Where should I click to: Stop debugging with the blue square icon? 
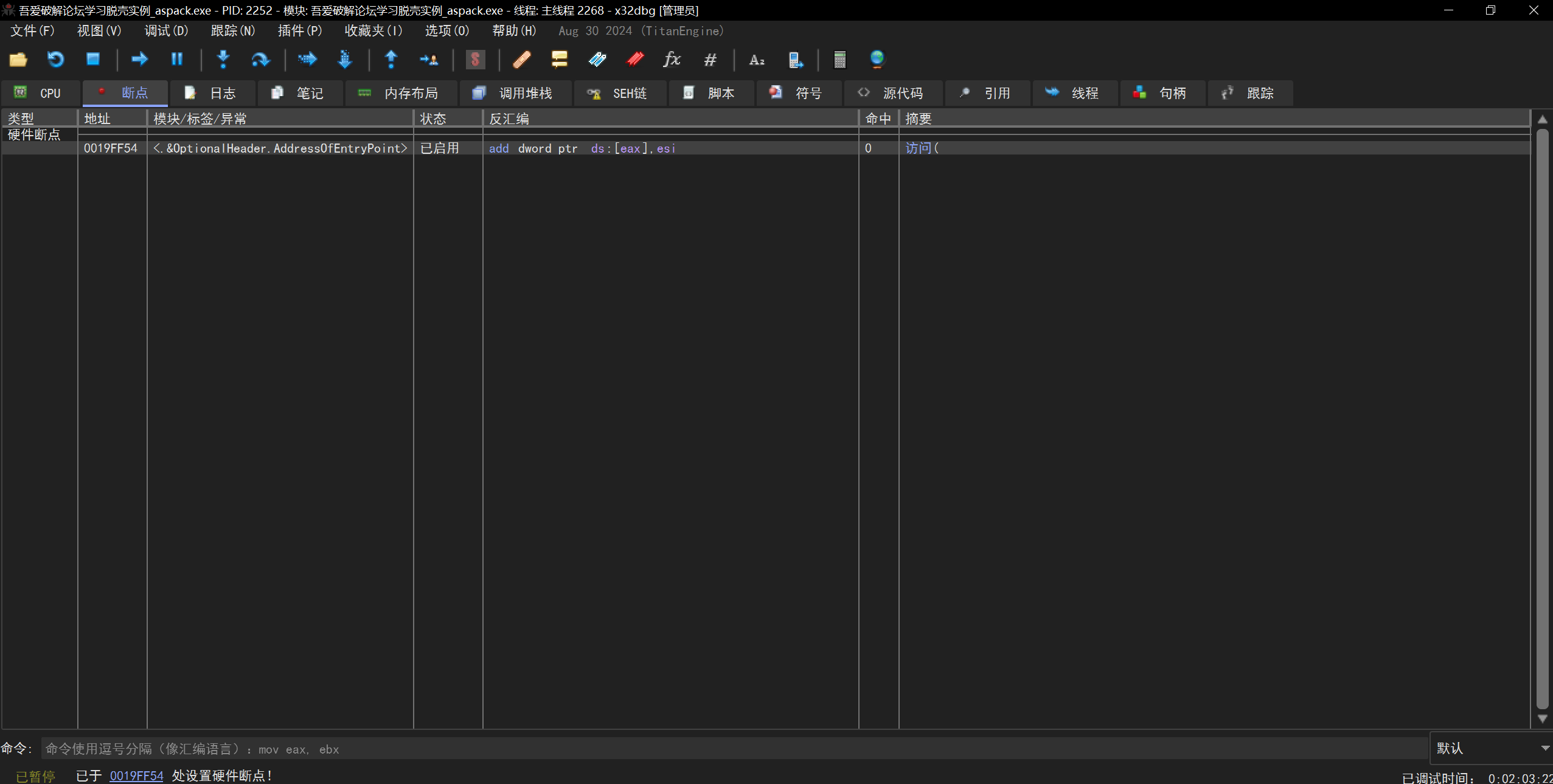(92, 59)
